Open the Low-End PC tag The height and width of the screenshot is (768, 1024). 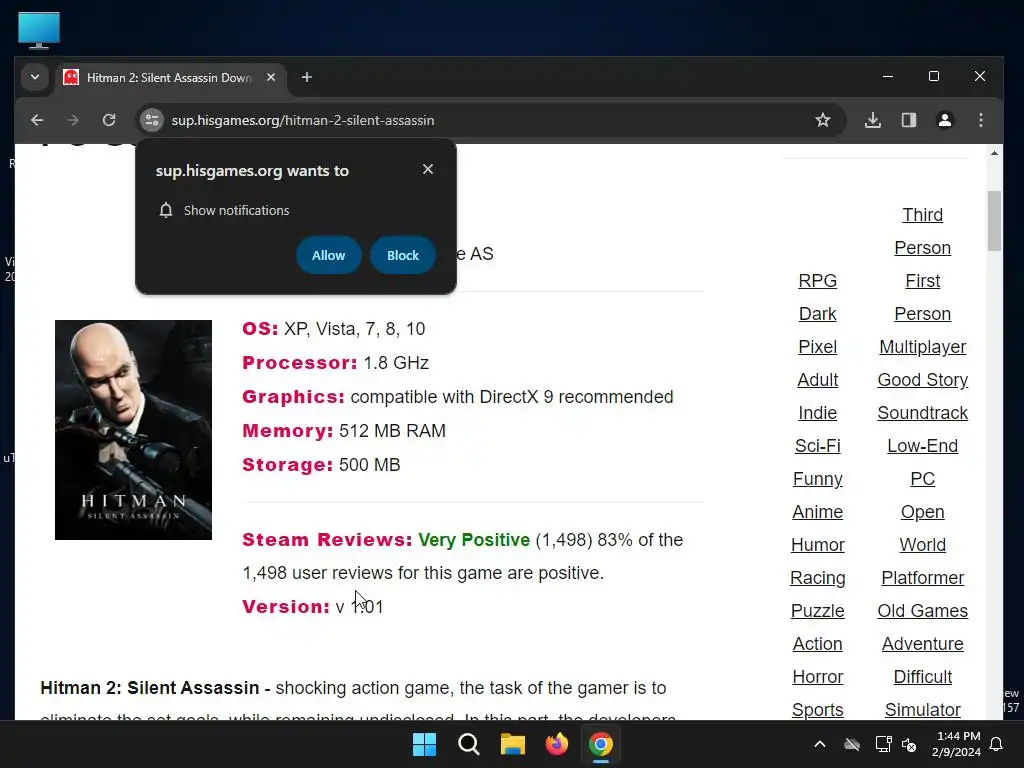click(922, 462)
